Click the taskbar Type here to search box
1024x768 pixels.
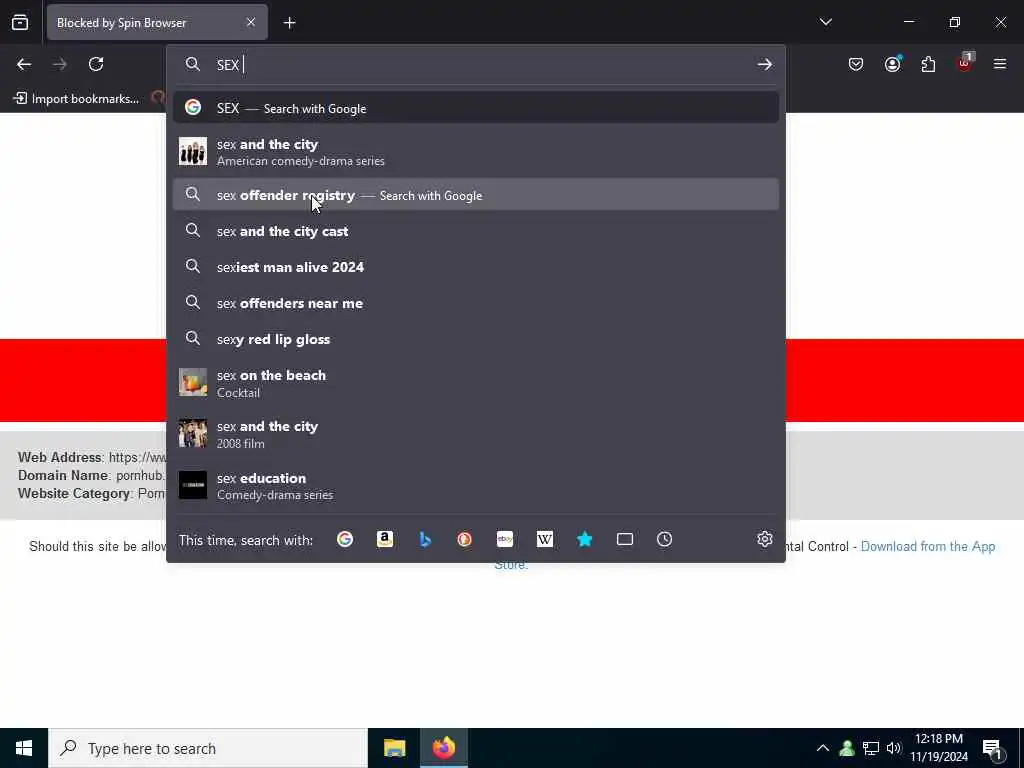point(208,748)
